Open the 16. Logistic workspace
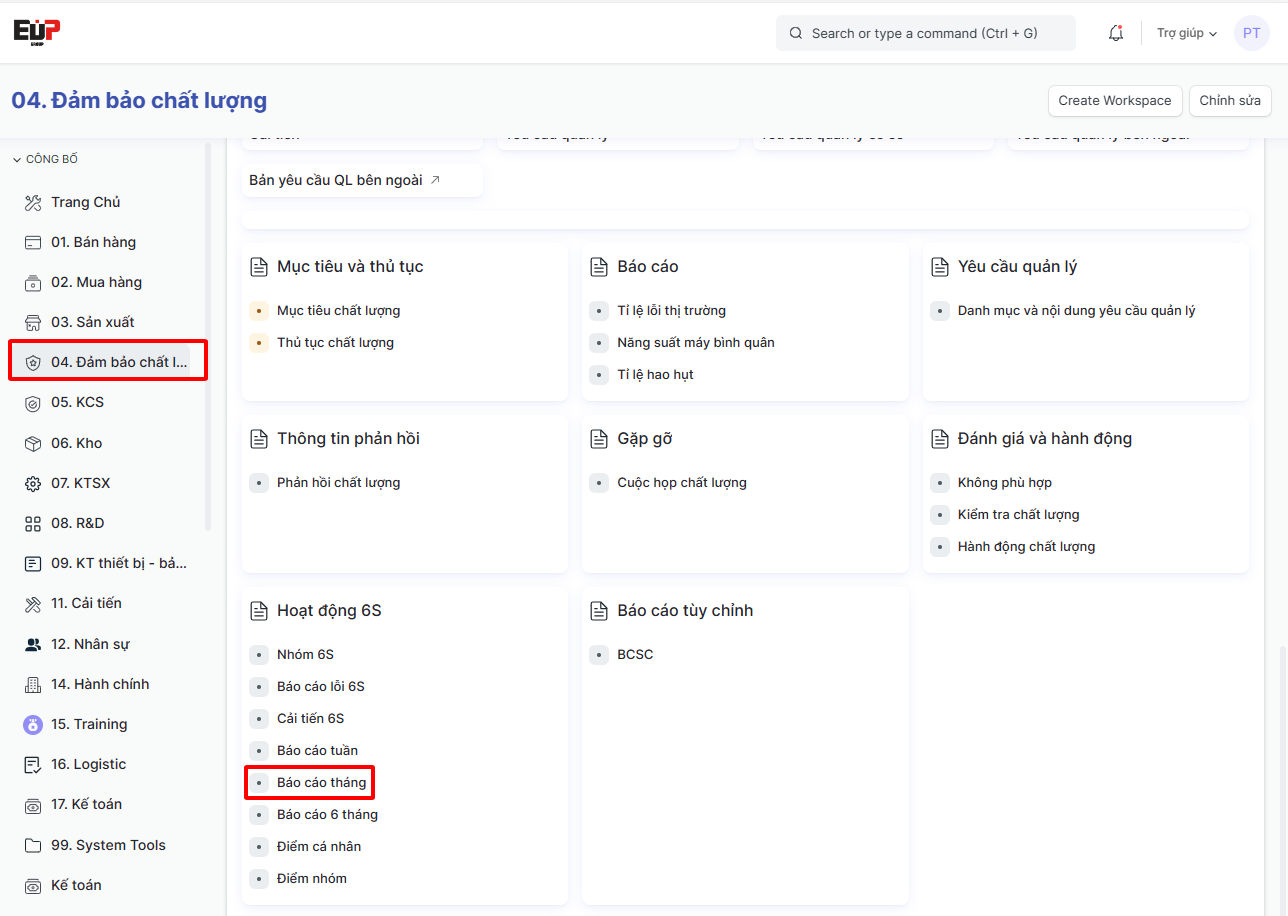The image size is (1288, 916). 88,764
